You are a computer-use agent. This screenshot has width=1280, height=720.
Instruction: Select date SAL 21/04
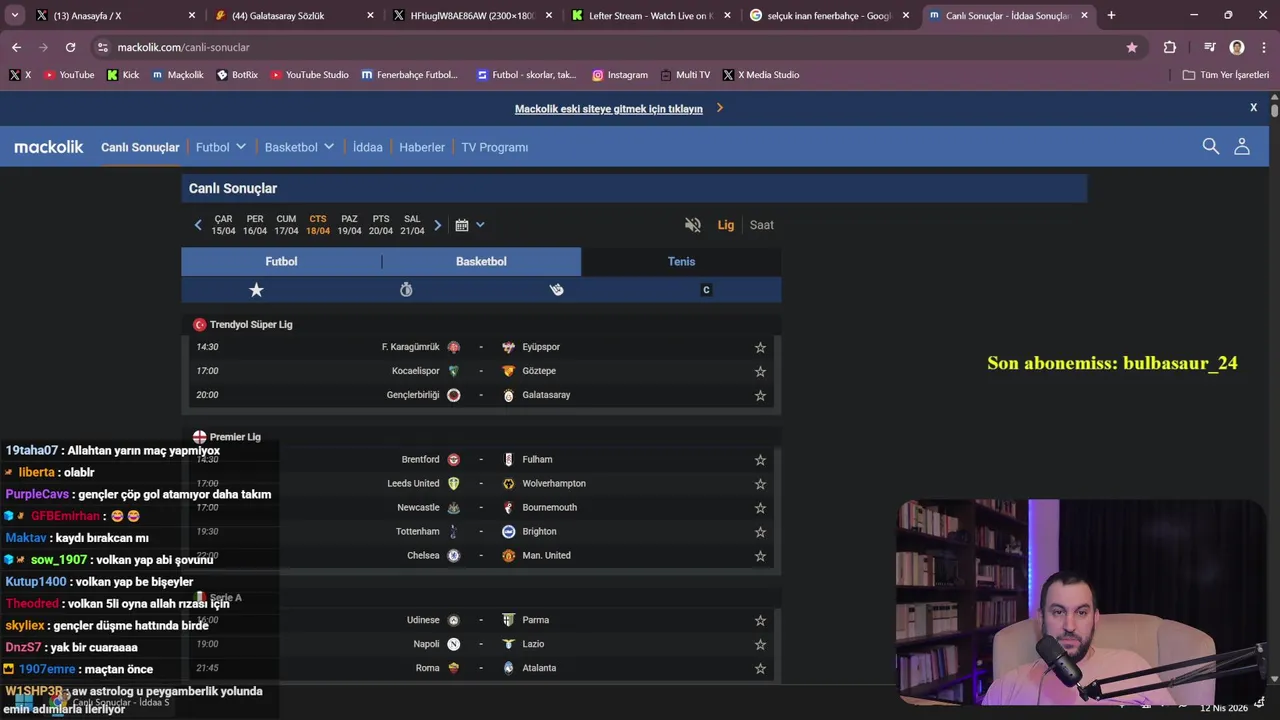click(412, 225)
